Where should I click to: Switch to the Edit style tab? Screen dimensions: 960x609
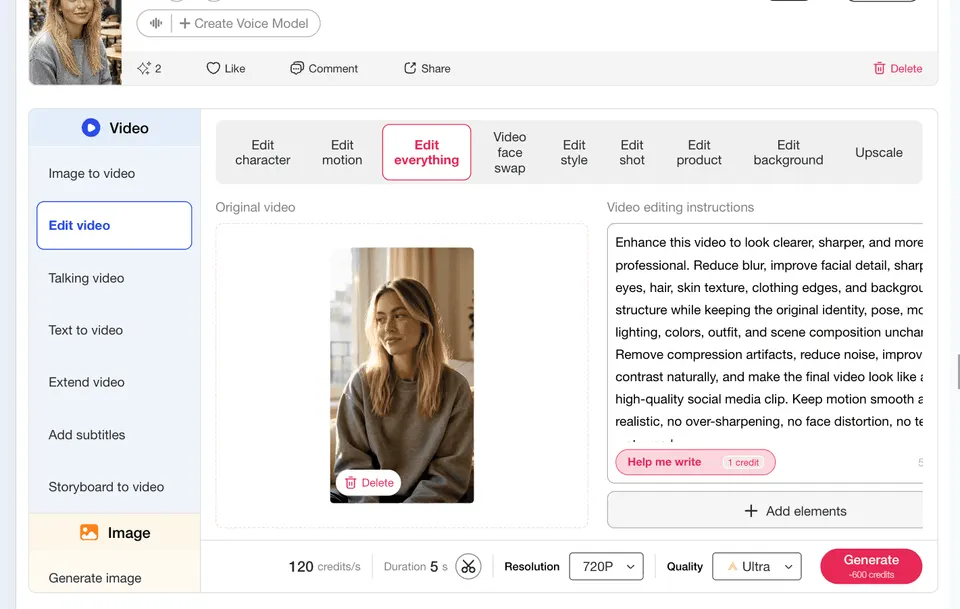574,152
